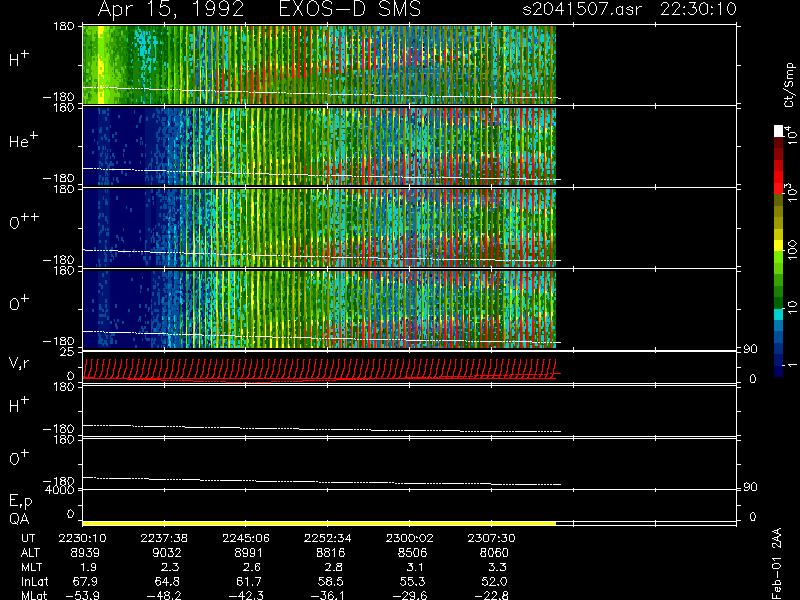The height and width of the screenshot is (600, 800).
Task: Select the "E,p" row label
Action: [x=20, y=502]
